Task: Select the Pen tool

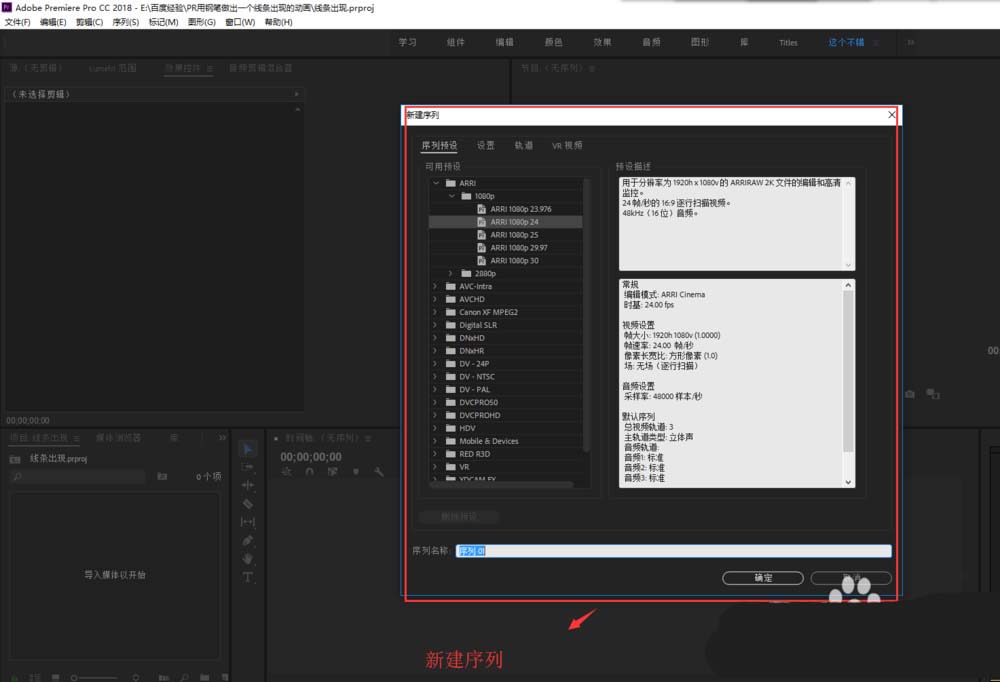Action: pos(247,541)
